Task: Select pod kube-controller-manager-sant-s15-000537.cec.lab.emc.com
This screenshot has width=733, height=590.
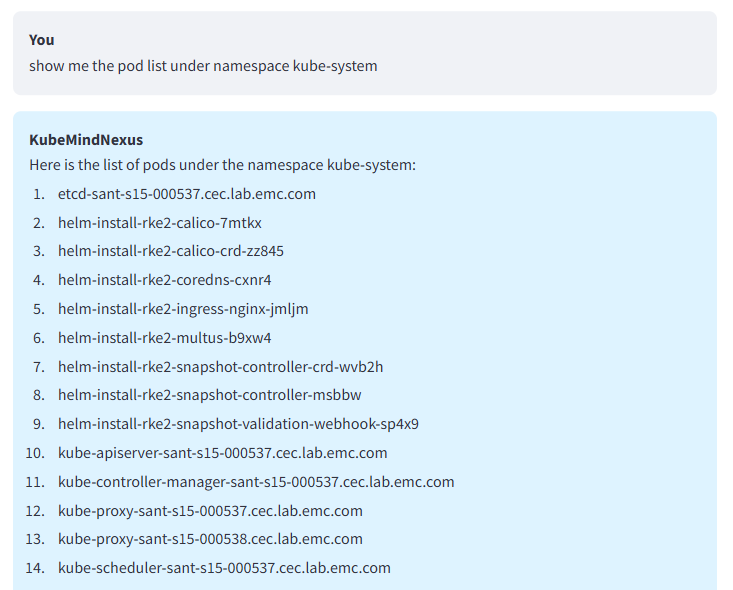Action: click(x=256, y=482)
